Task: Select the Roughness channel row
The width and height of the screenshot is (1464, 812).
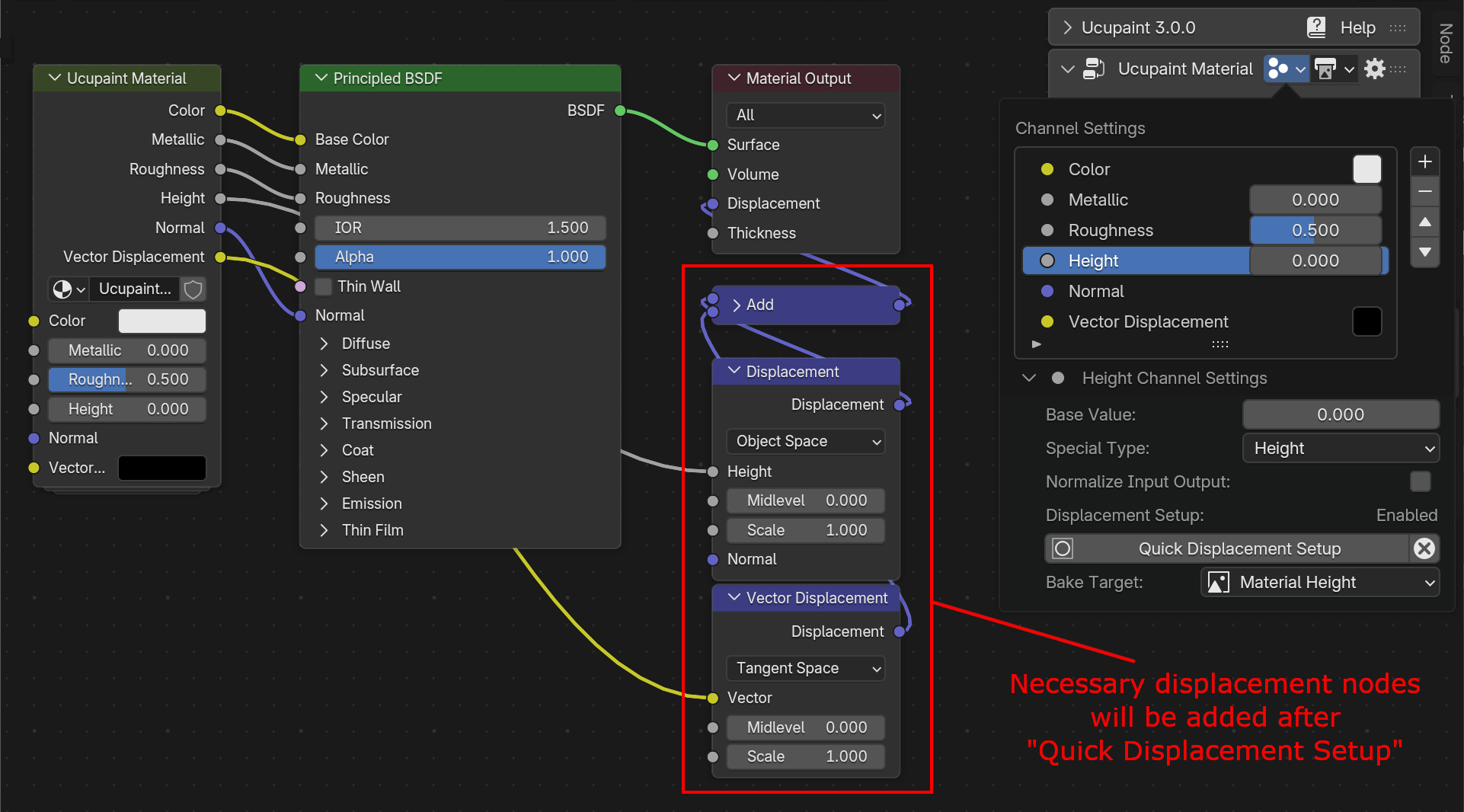Action: (1205, 230)
